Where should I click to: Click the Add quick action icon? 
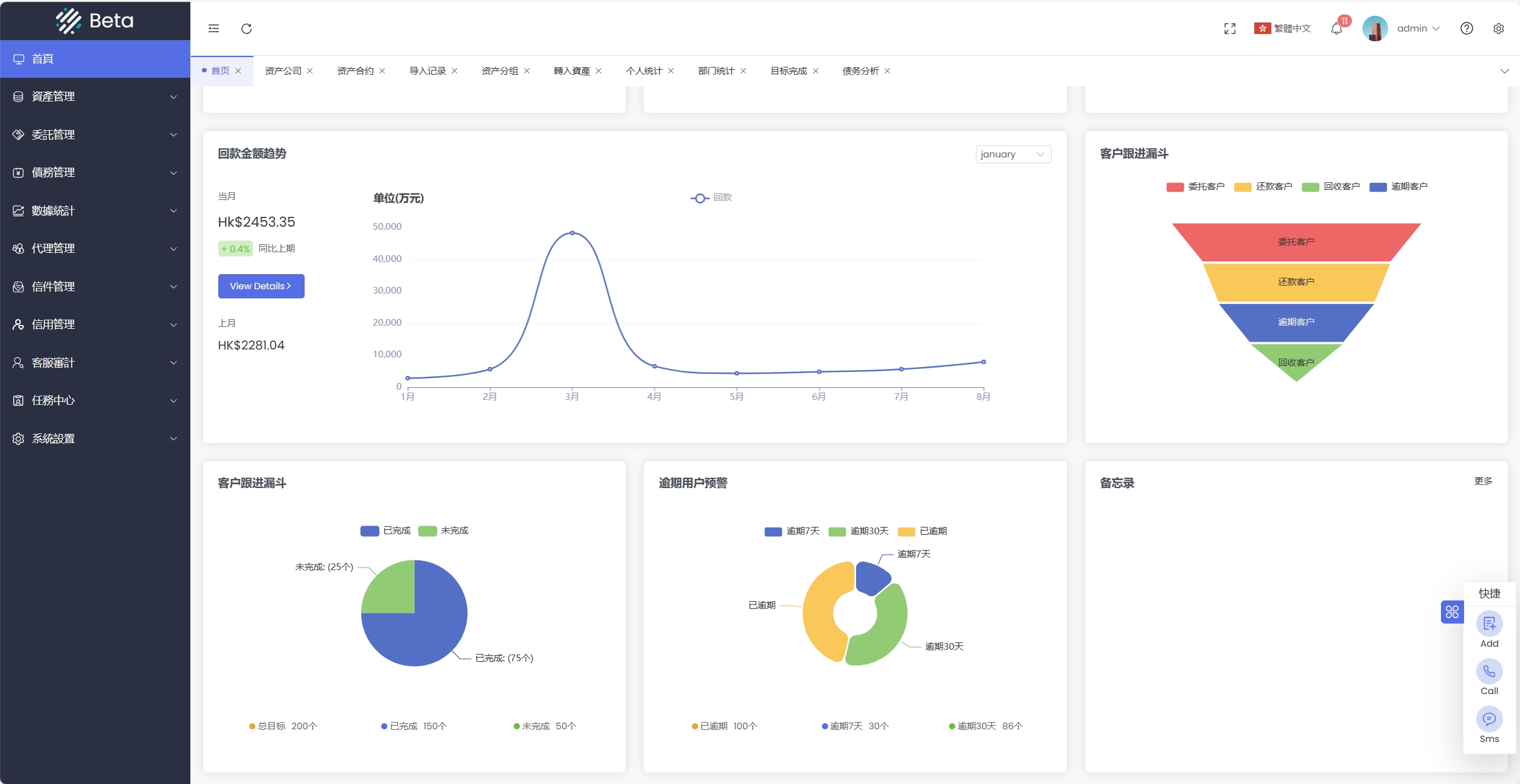click(1489, 624)
